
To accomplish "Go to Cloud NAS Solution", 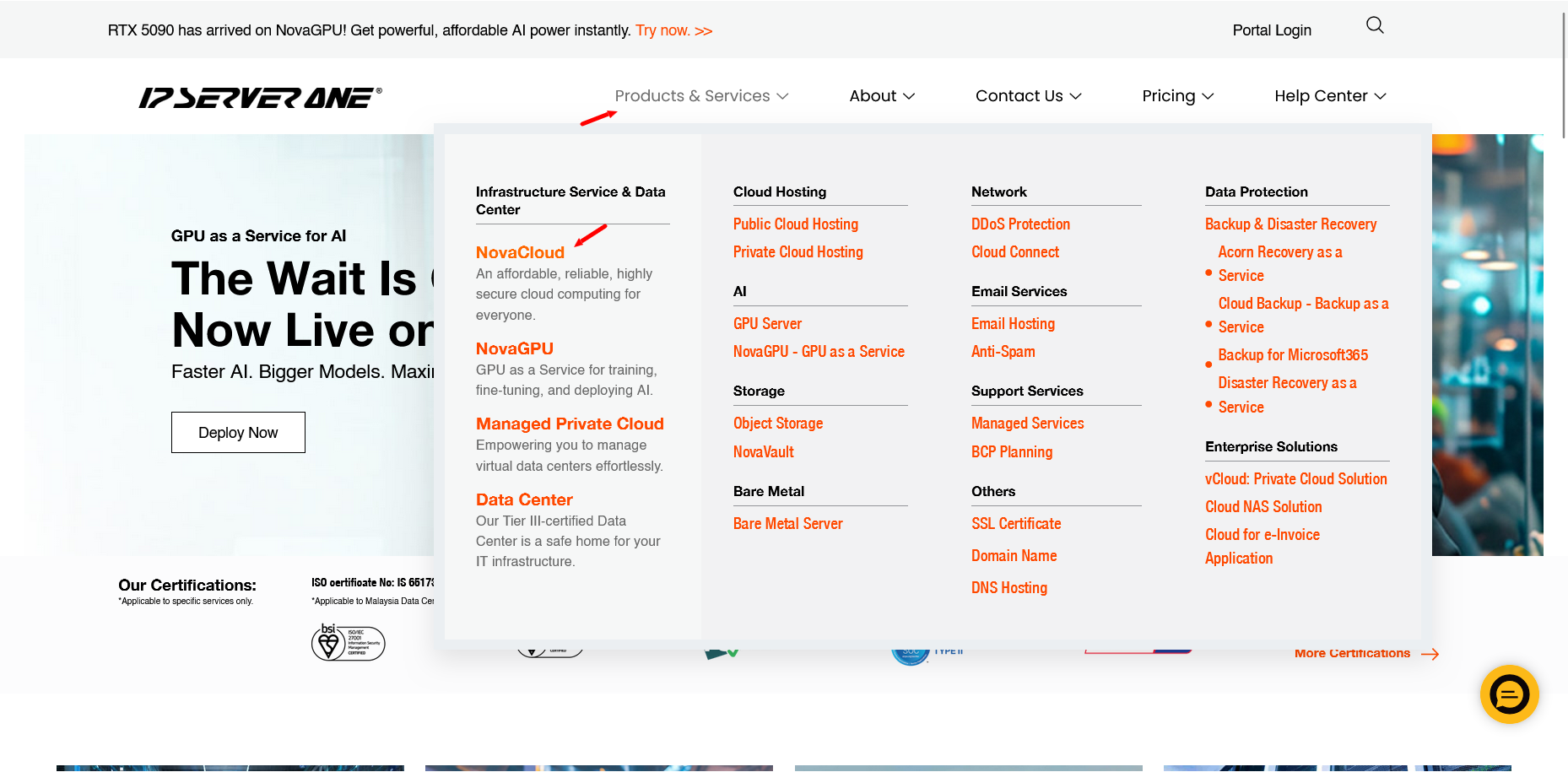I will 1263,506.
